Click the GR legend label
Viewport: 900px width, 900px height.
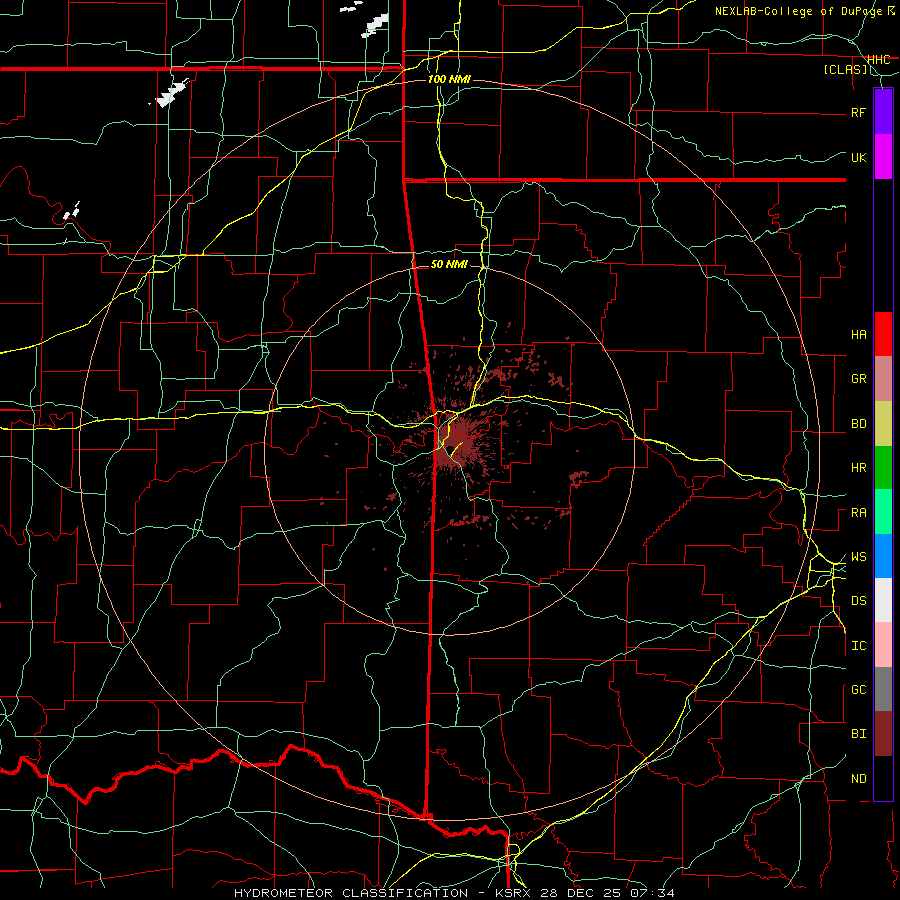pyautogui.click(x=859, y=379)
